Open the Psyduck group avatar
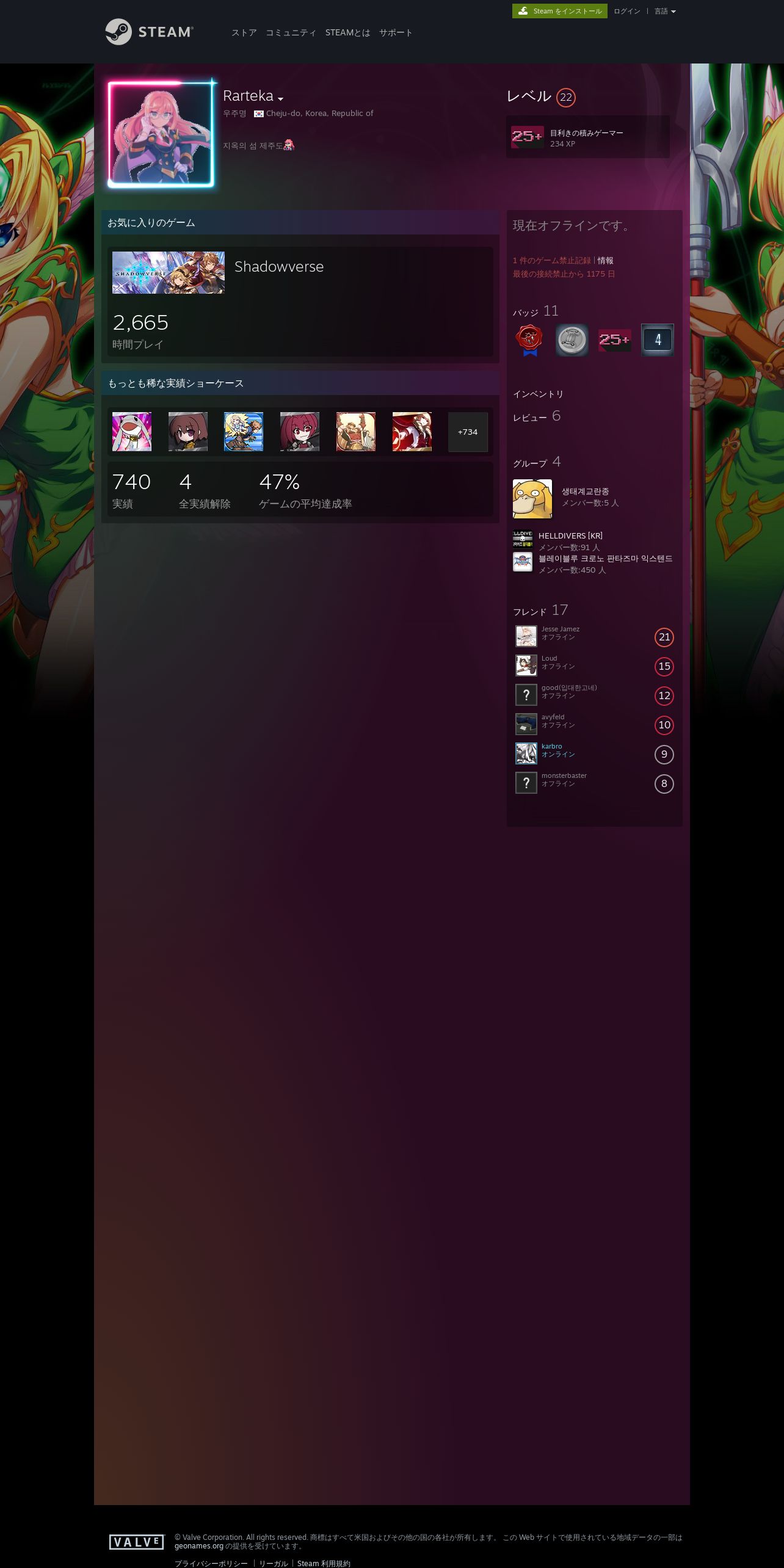784x1568 pixels. coord(532,498)
